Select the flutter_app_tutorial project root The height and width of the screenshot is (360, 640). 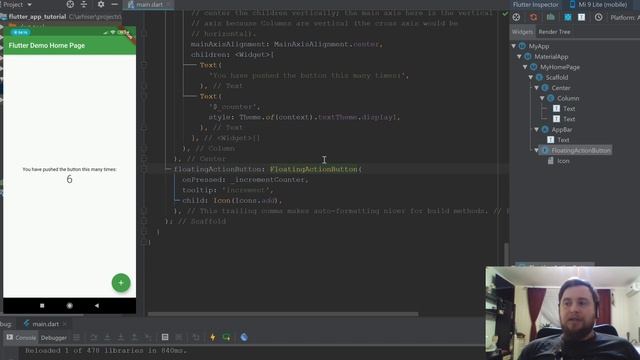pos(37,17)
